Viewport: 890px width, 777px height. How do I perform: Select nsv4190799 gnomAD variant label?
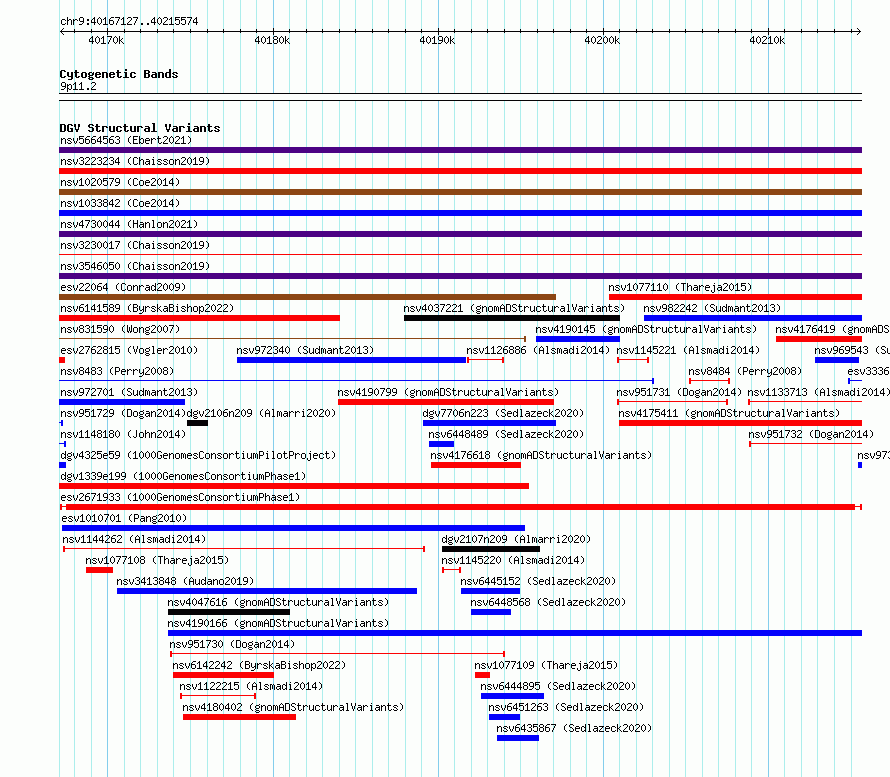pos(448,392)
